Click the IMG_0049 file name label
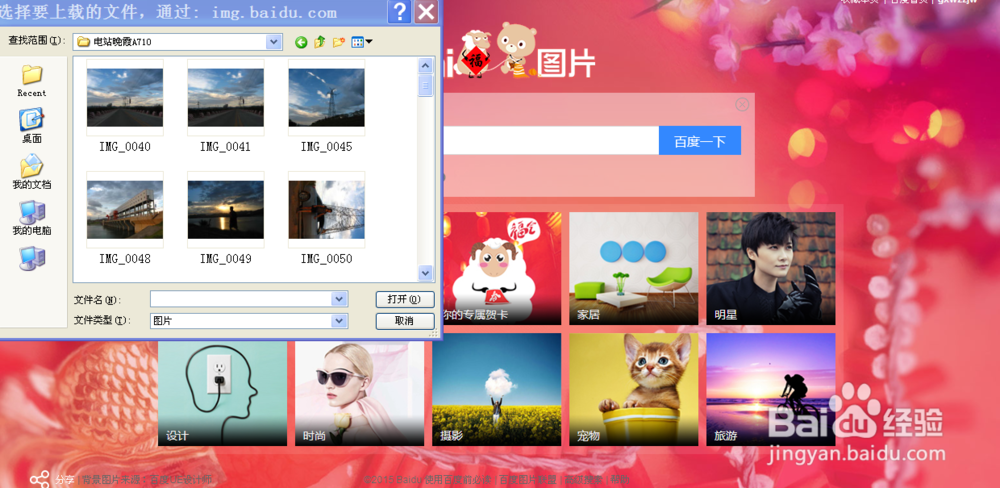The width and height of the screenshot is (1000, 488). point(226,259)
